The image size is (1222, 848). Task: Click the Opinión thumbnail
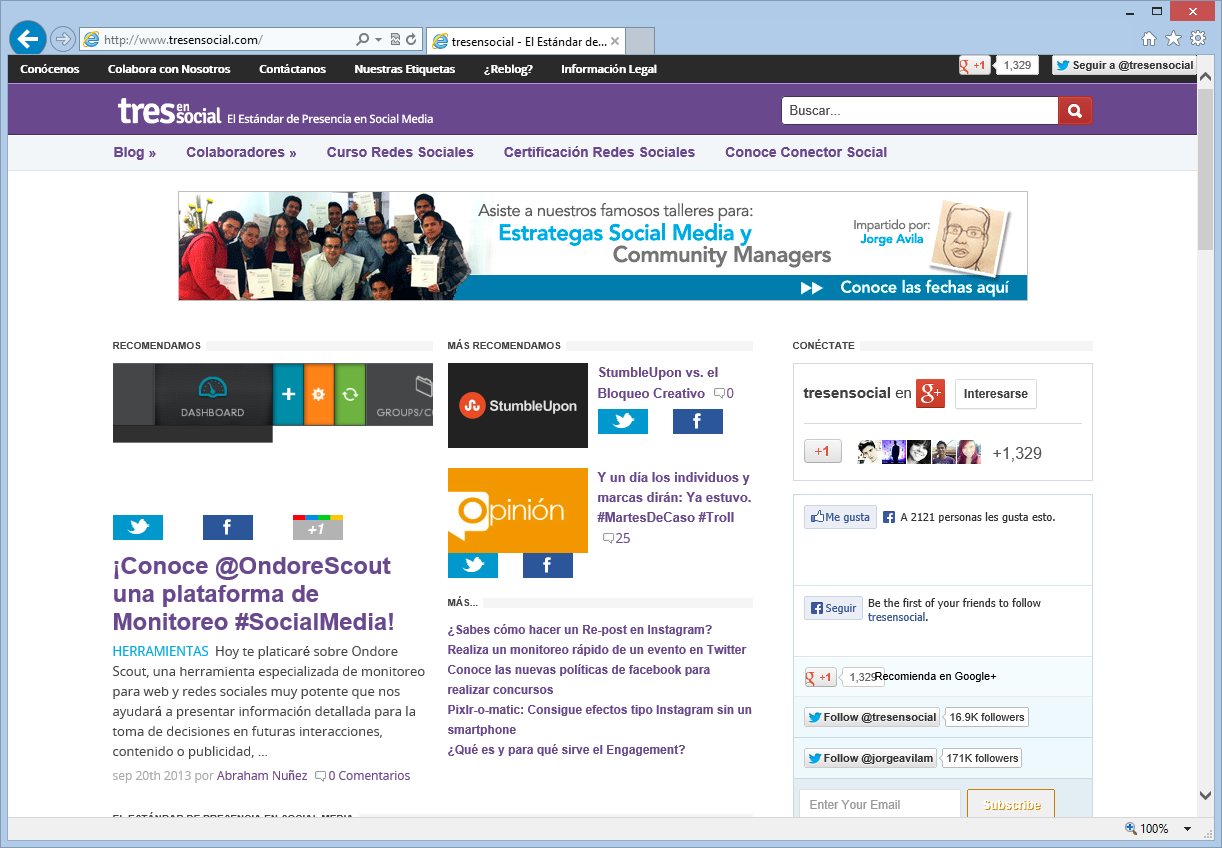518,510
